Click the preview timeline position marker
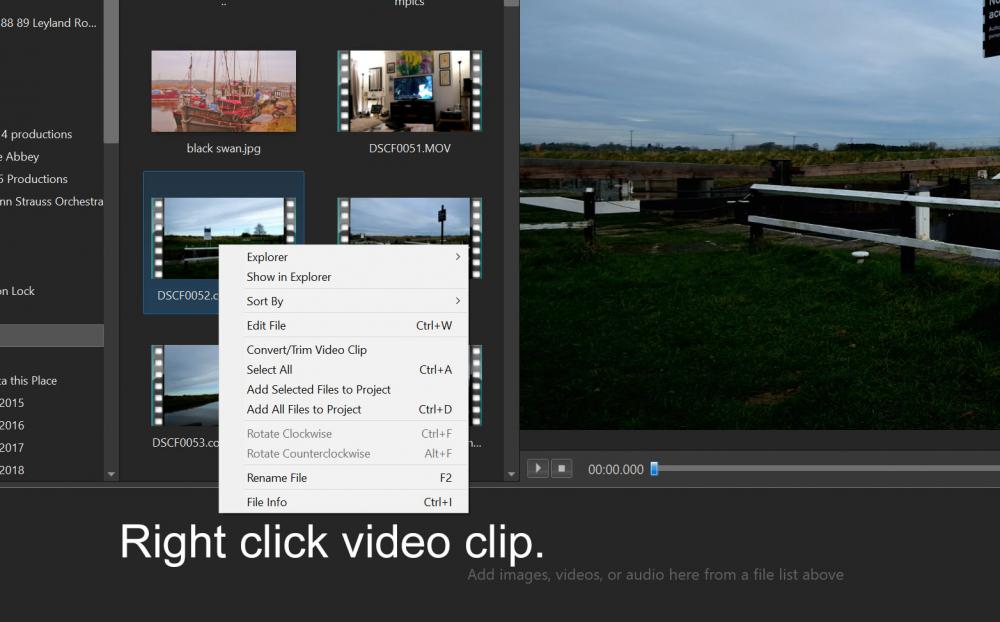This screenshot has height=622, width=1000. (654, 468)
